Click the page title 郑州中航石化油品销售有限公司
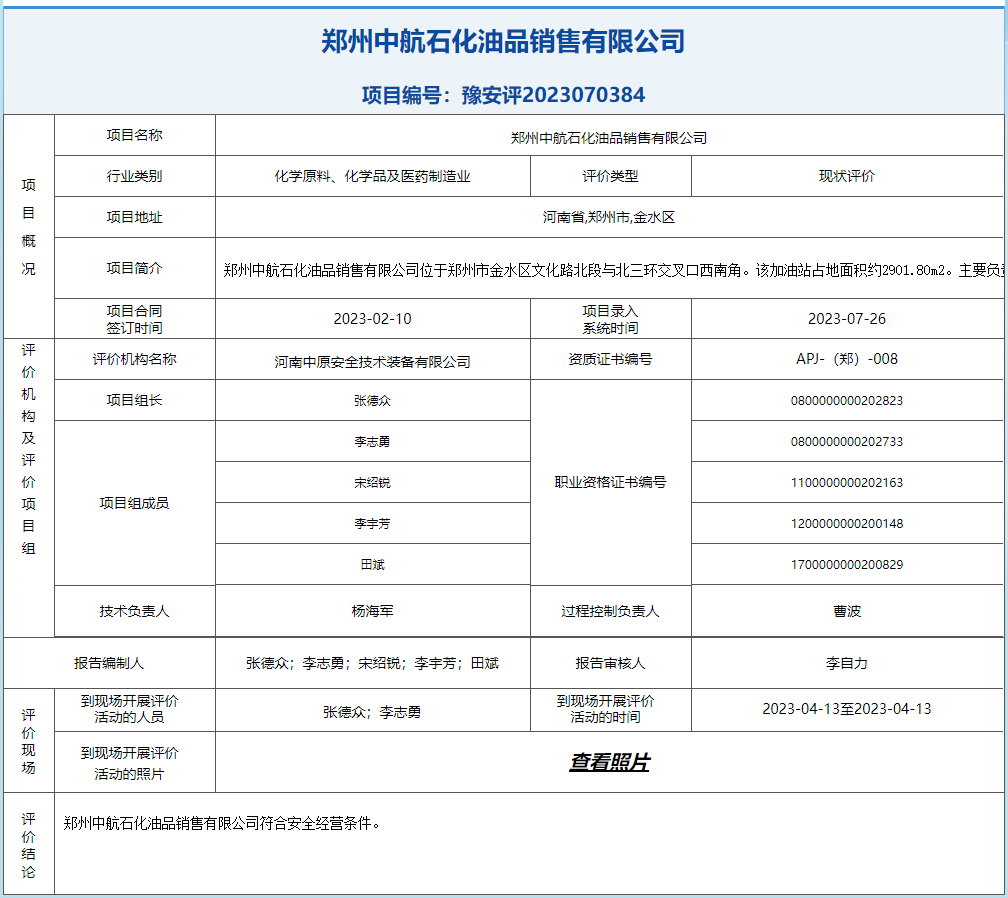The image size is (1008, 898). [503, 41]
